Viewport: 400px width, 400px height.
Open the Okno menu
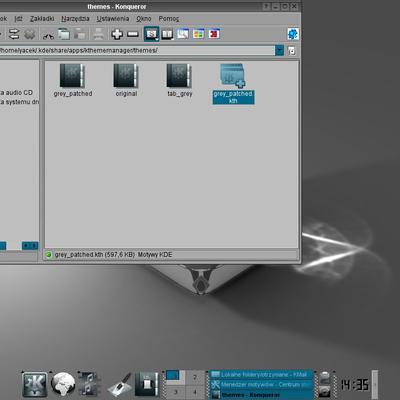(144, 19)
